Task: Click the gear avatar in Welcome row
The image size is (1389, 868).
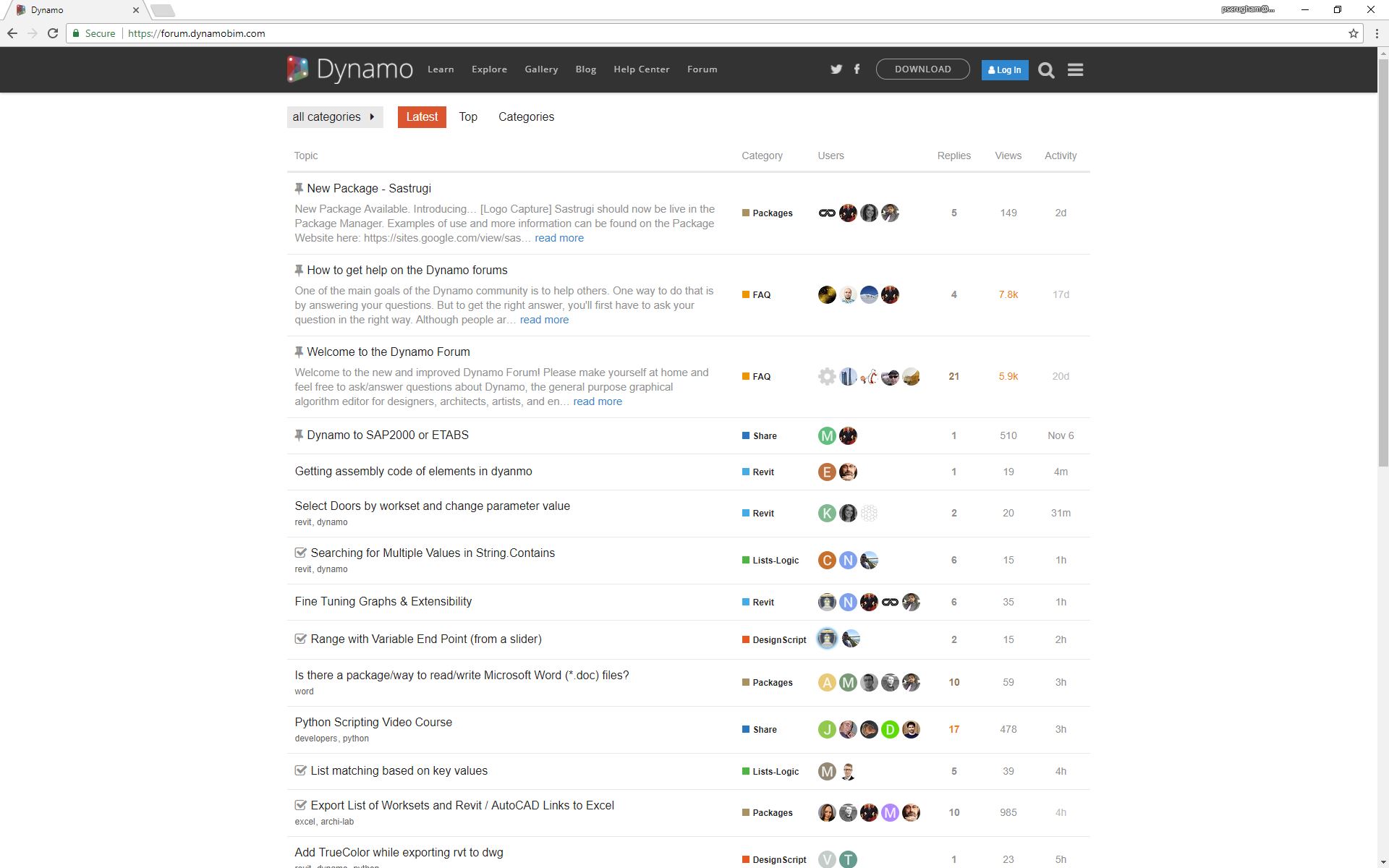Action: click(x=827, y=376)
